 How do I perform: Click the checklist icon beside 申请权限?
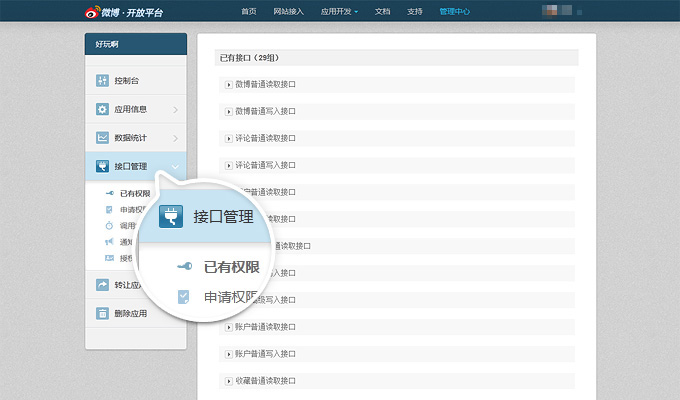pyautogui.click(x=109, y=210)
